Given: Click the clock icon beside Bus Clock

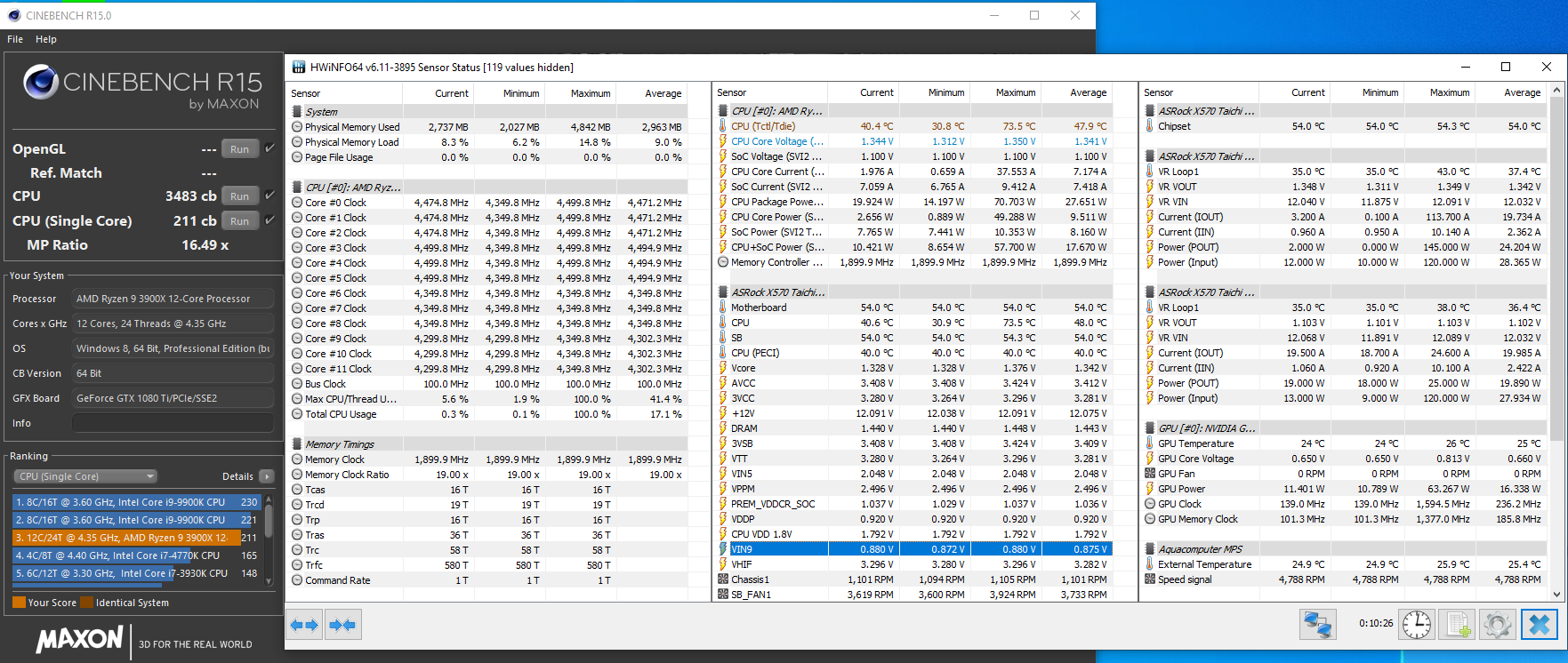Looking at the screenshot, I should 298,384.
